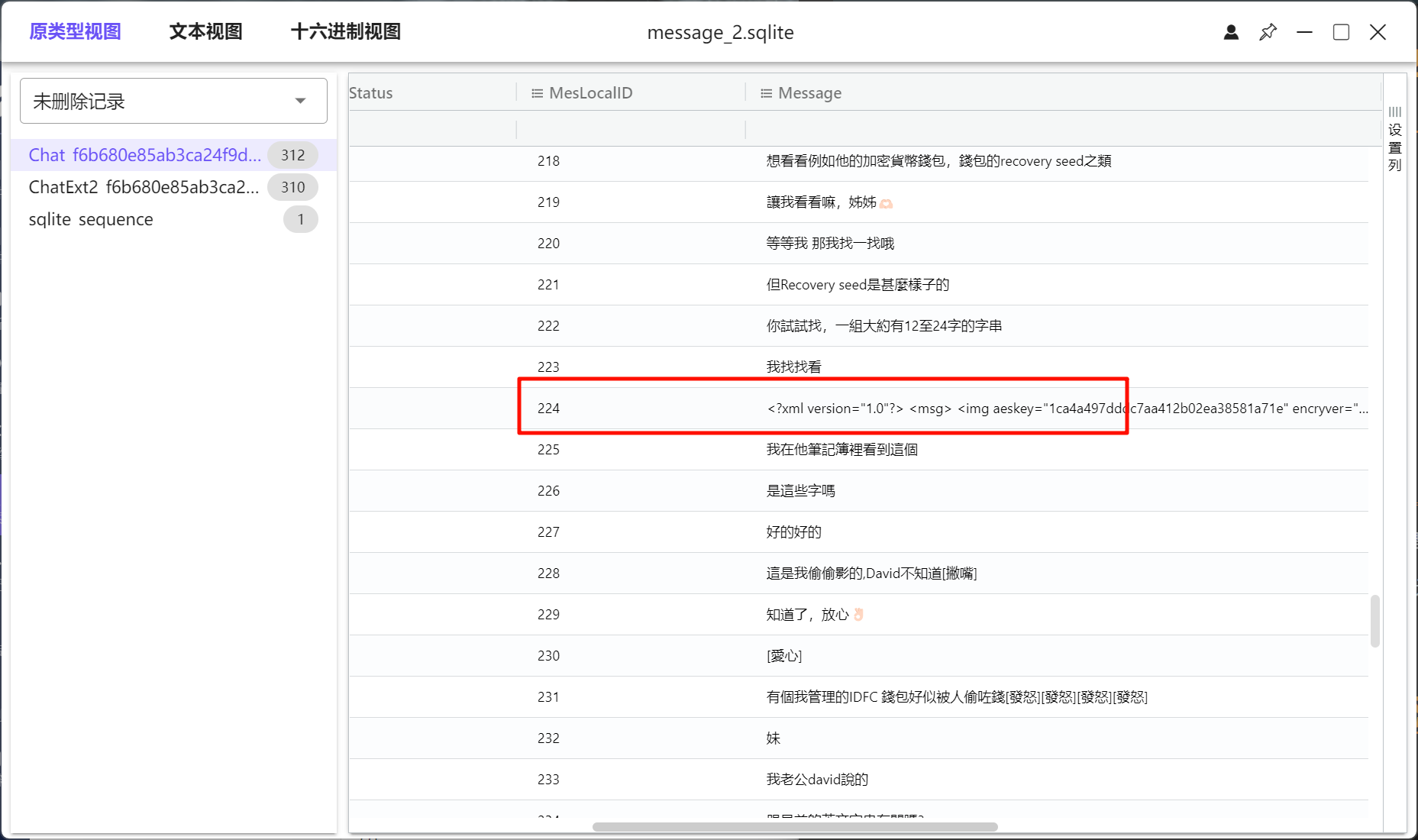Select row 231 about the IDFC wallet
Viewport: 1418px width, 840px height.
956,697
